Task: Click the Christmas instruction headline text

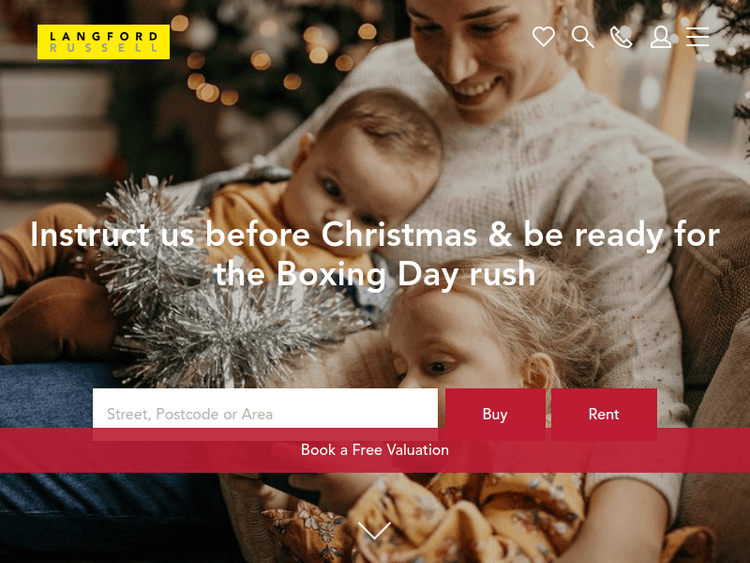Action: pyautogui.click(x=375, y=254)
